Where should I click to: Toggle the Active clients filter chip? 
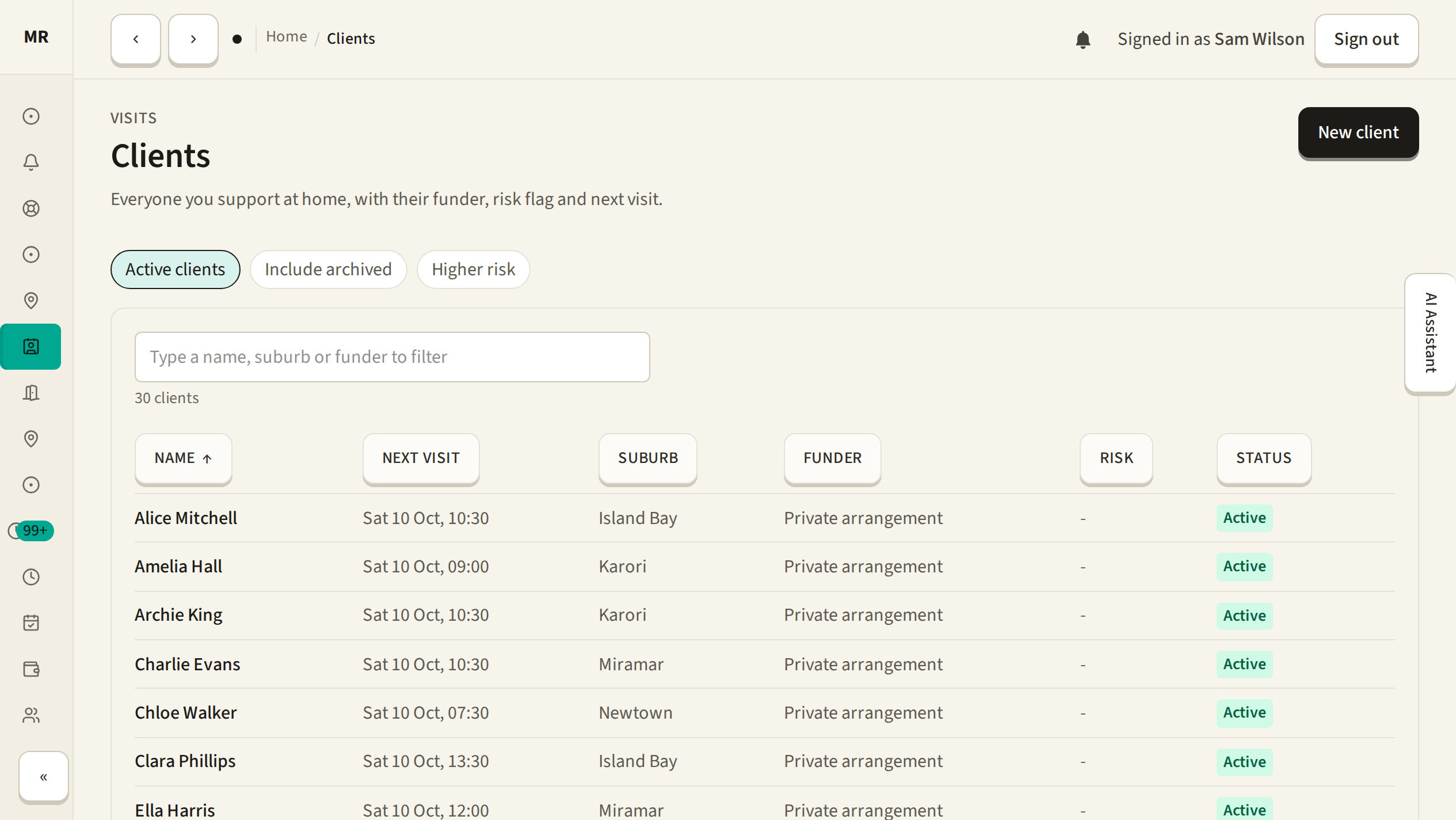pyautogui.click(x=176, y=269)
